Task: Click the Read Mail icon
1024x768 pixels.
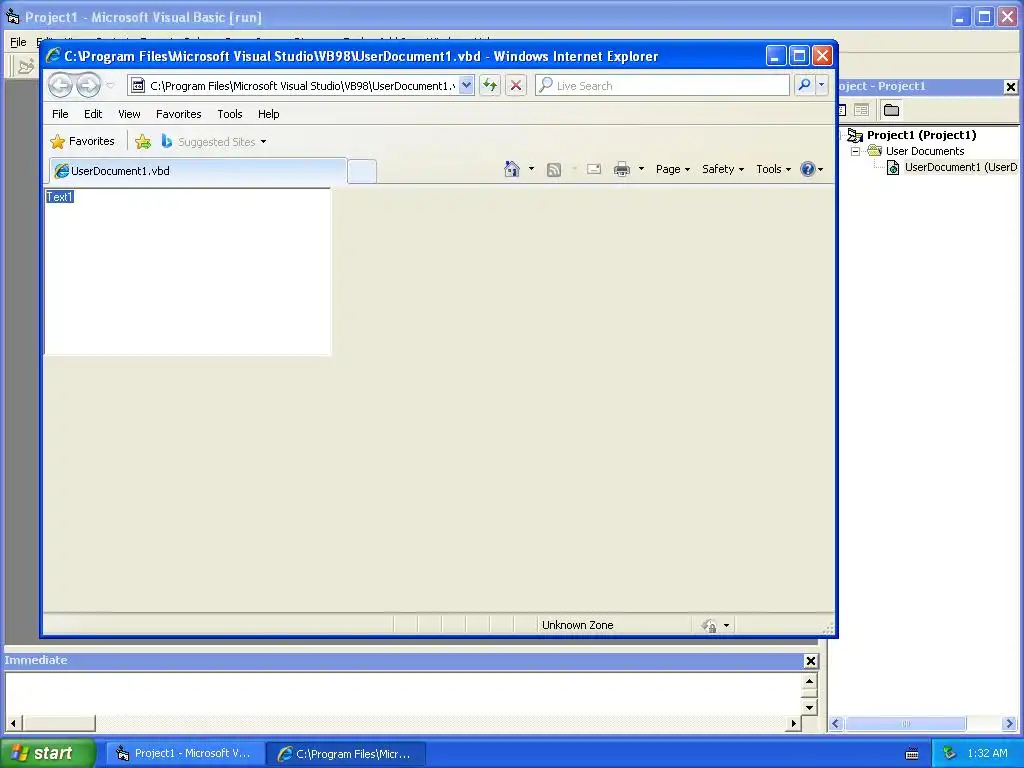Action: 594,169
